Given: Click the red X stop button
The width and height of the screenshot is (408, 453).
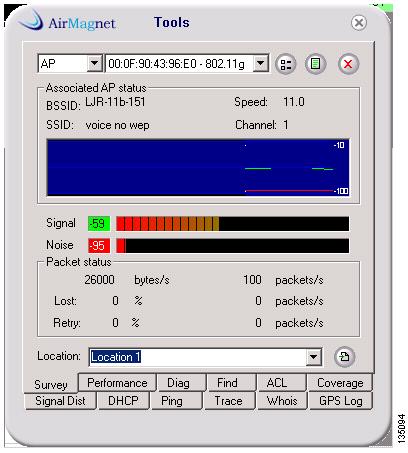Looking at the screenshot, I should point(348,64).
